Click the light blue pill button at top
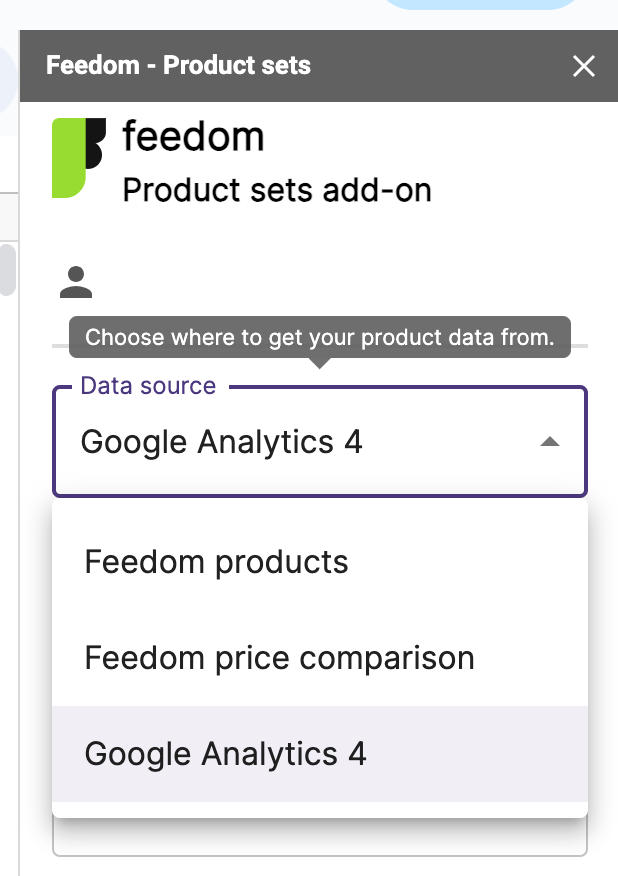 pos(481,4)
